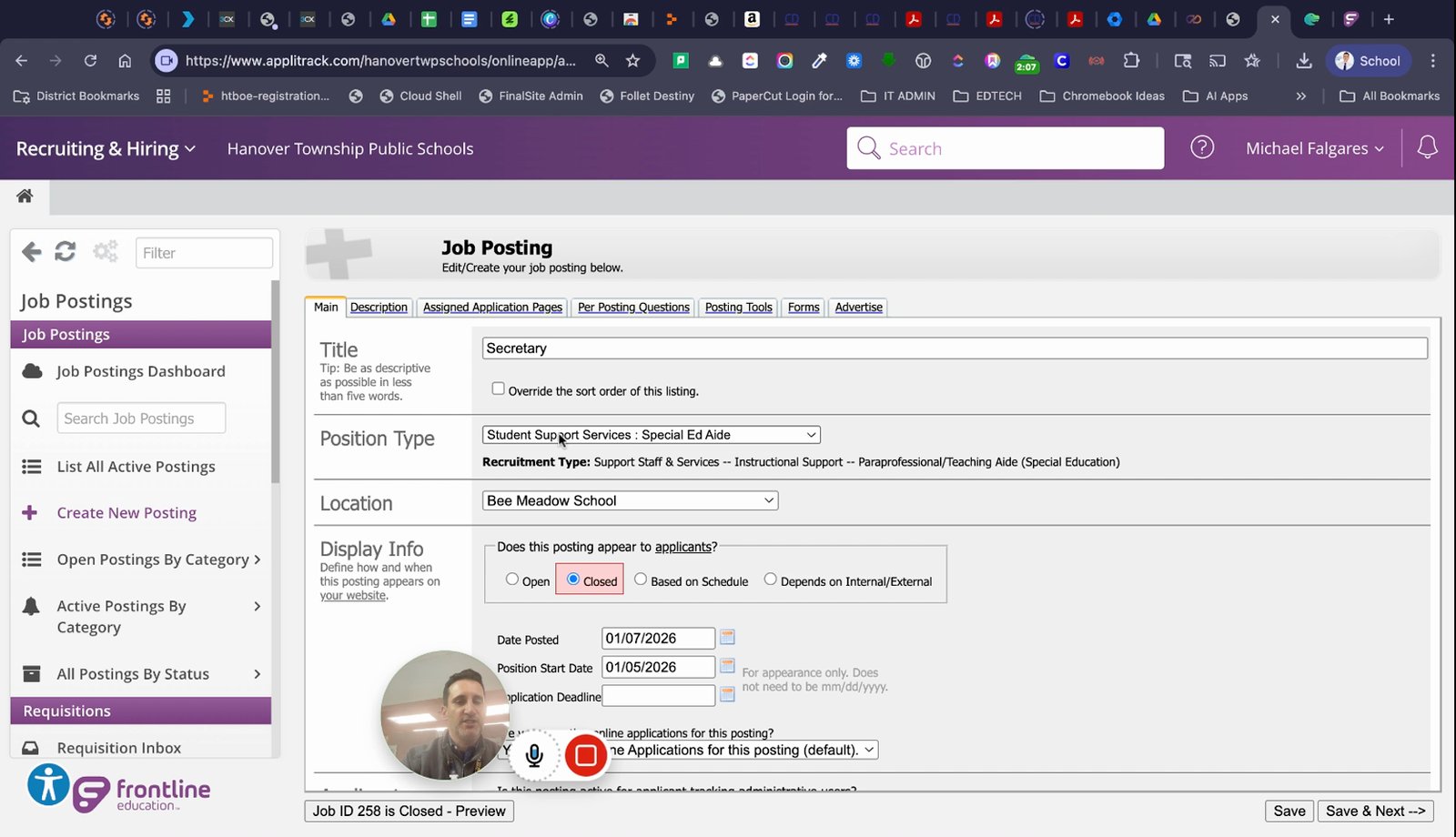Viewport: 1456px width, 837px height.
Task: Open the Location dropdown
Action: pyautogui.click(x=630, y=500)
